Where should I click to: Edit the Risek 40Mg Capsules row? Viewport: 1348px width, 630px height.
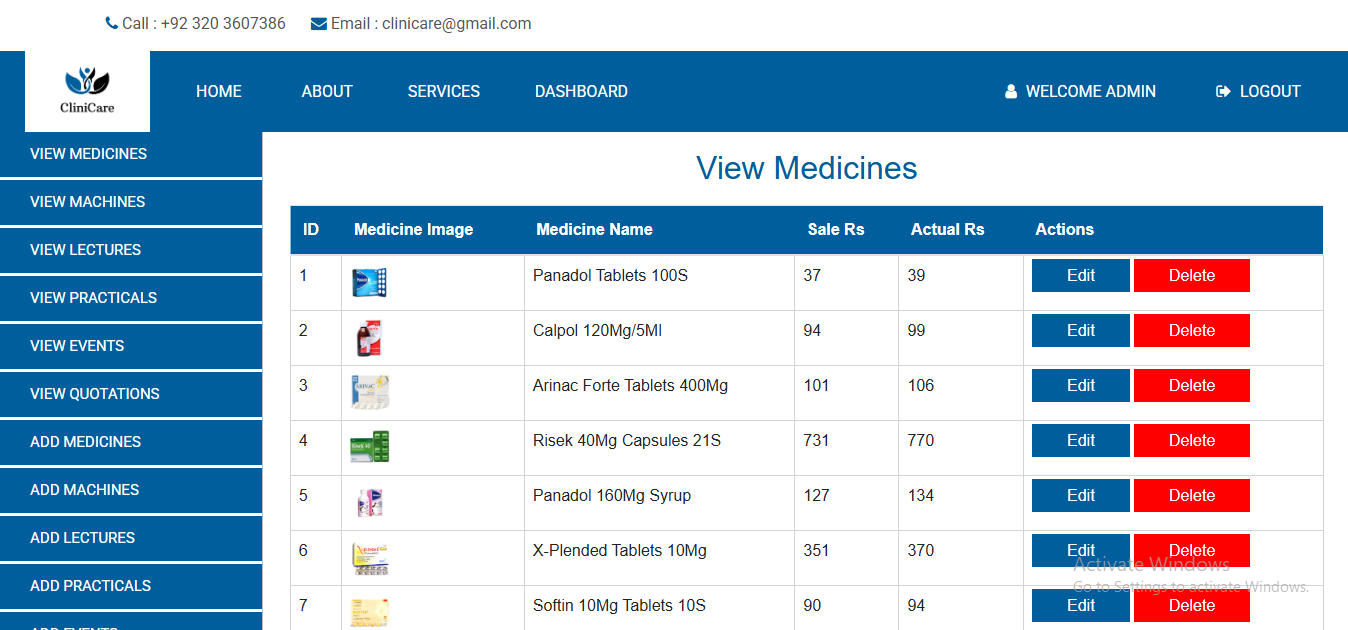click(x=1081, y=441)
